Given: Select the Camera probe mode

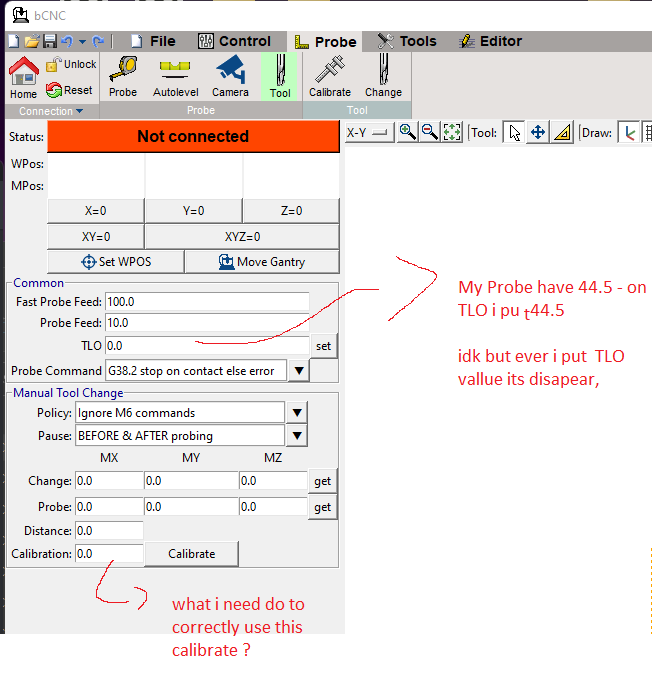Looking at the screenshot, I should [x=230, y=77].
